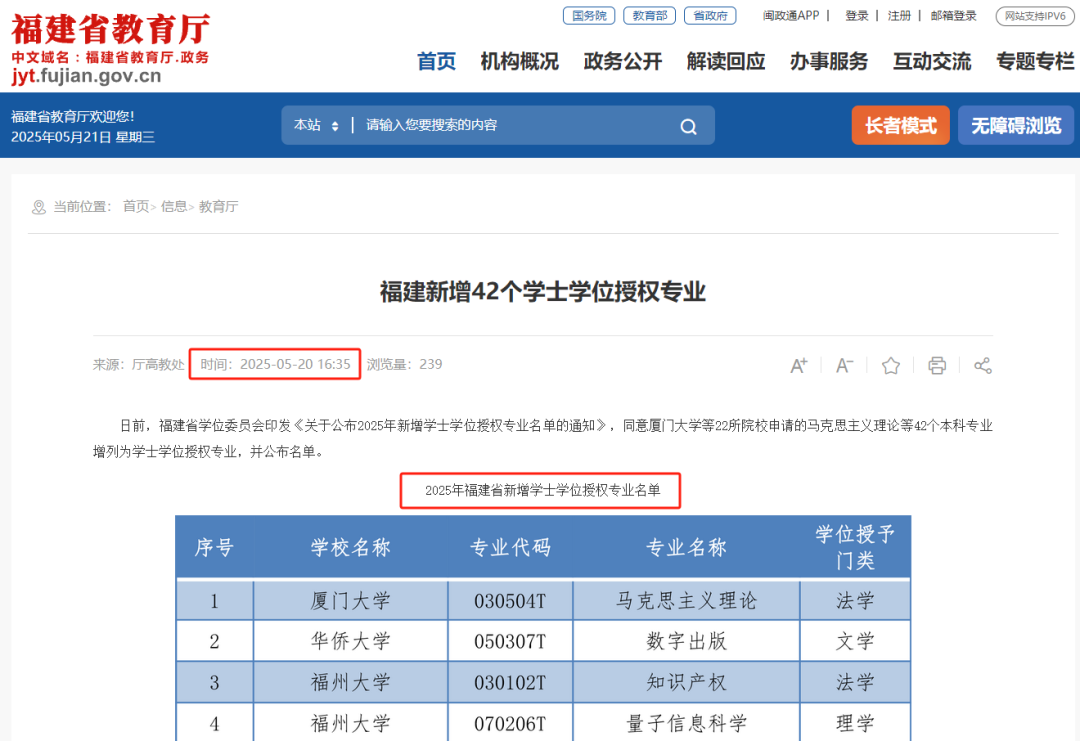Click the 知识产权 cell
Image resolution: width=1080 pixels, height=741 pixels.
click(686, 682)
